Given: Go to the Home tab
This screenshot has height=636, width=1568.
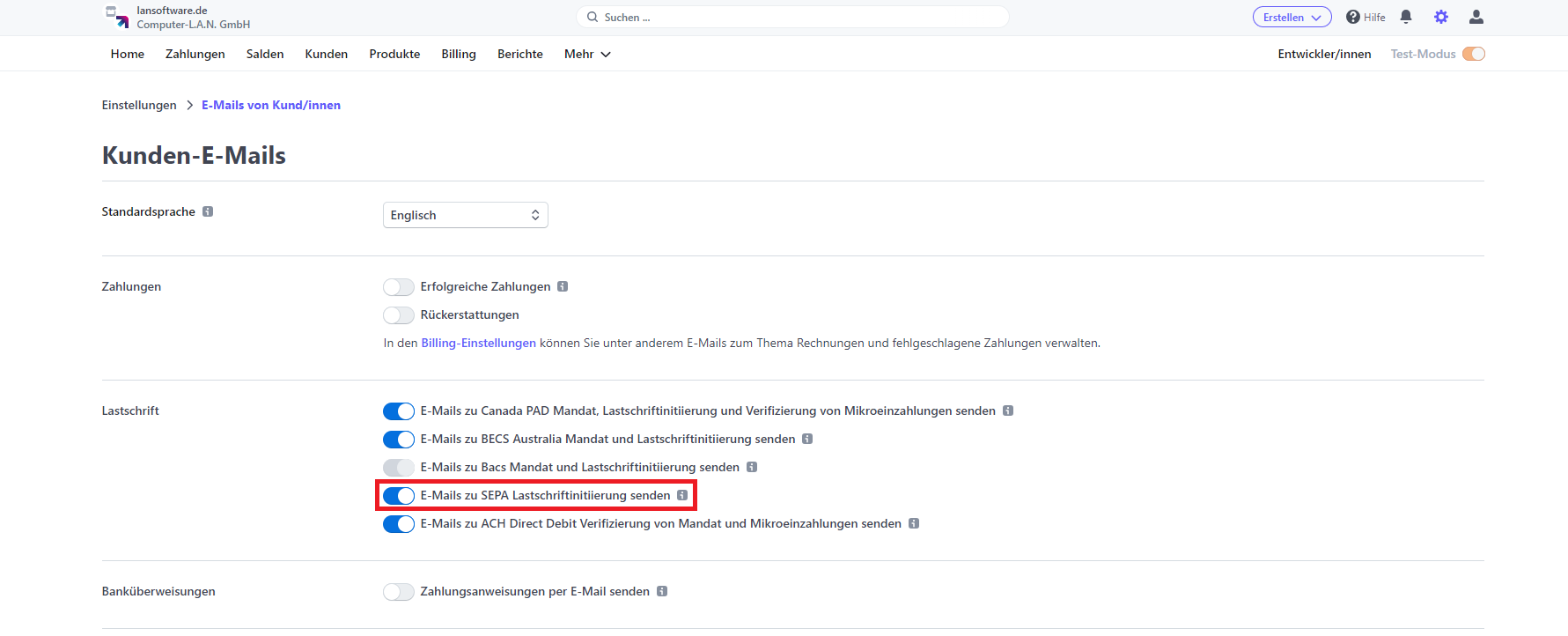Looking at the screenshot, I should tap(128, 54).
